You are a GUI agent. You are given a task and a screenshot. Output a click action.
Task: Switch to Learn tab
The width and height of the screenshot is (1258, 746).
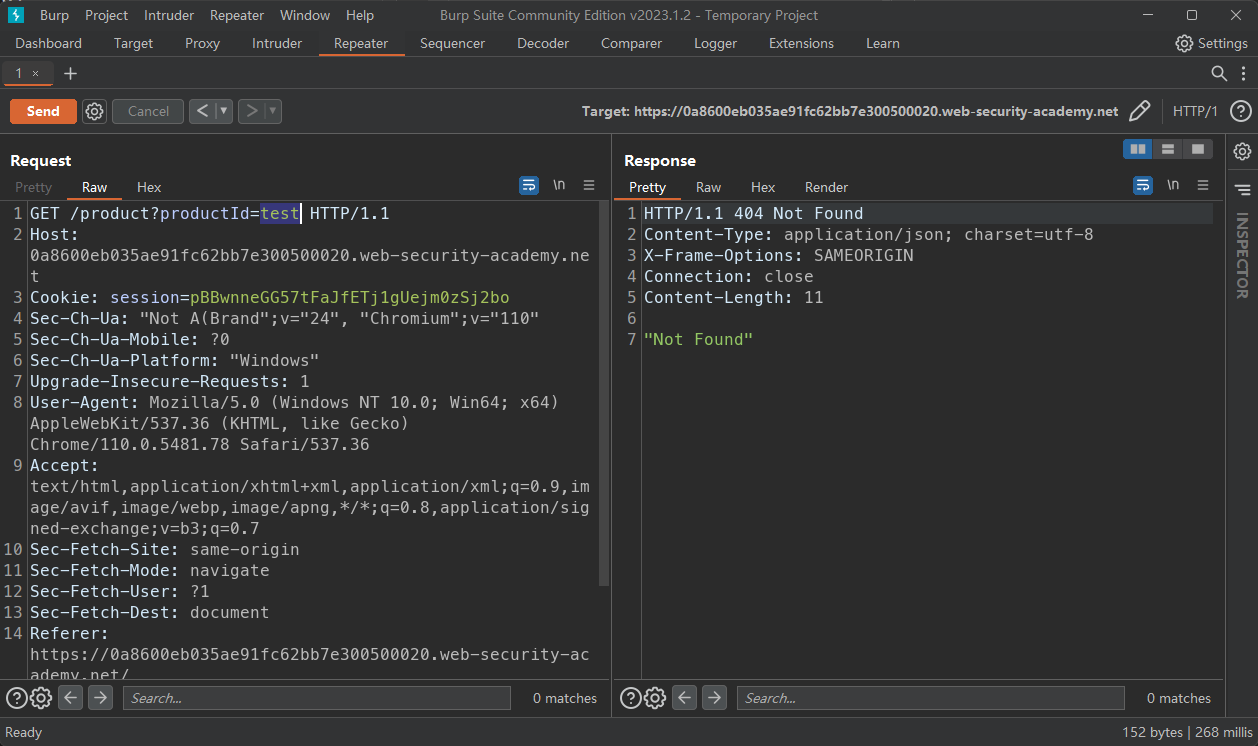[x=882, y=43]
